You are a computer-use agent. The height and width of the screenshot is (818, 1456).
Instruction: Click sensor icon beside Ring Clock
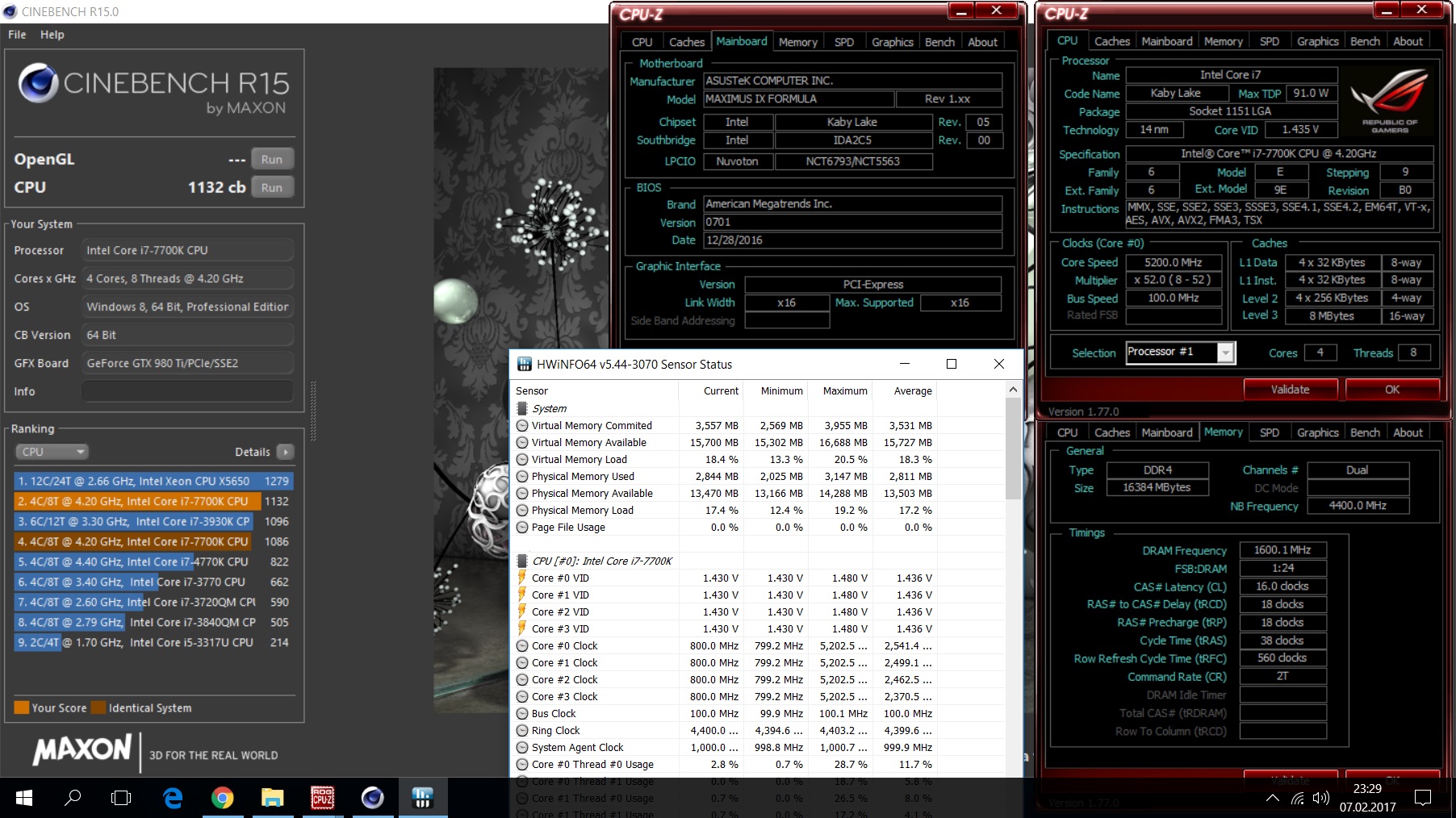(522, 731)
